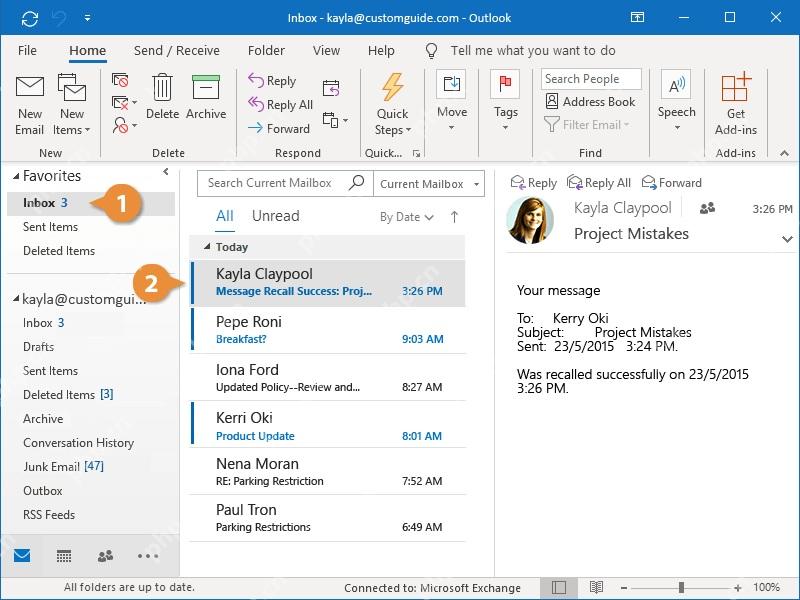Click Reply All in the reading pane

tap(599, 183)
